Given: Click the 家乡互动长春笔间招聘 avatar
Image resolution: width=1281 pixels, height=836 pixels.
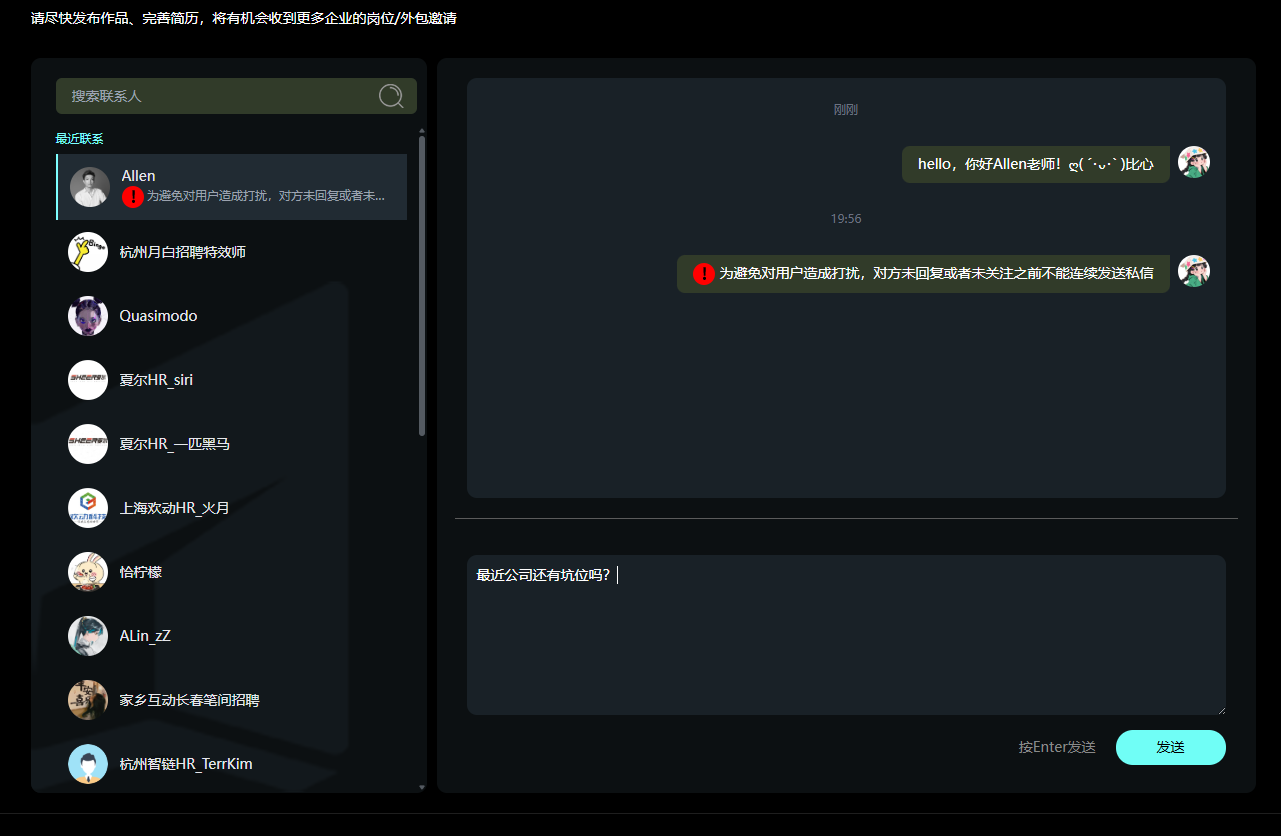Looking at the screenshot, I should 88,700.
